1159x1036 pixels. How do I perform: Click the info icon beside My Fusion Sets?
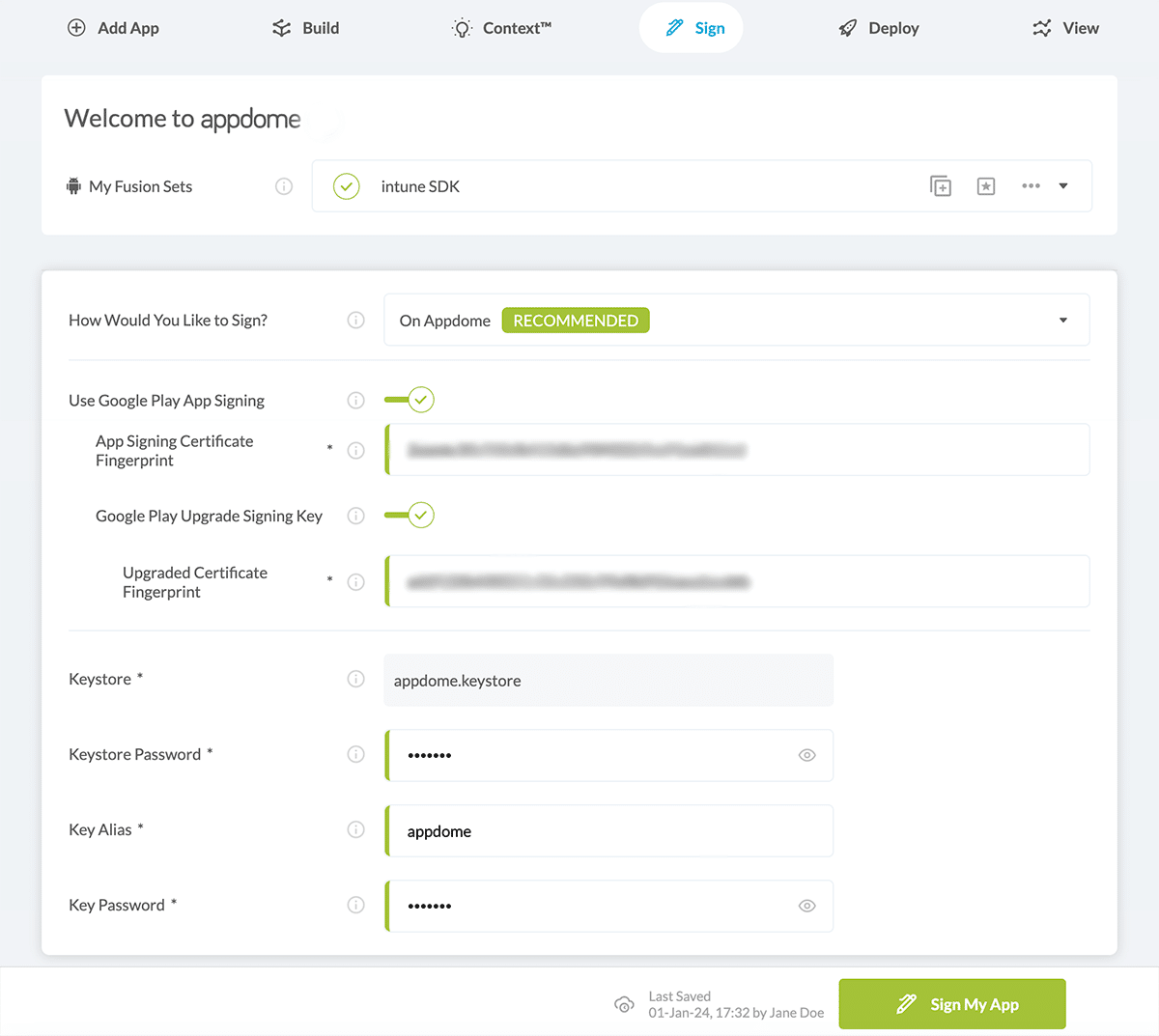(x=284, y=186)
